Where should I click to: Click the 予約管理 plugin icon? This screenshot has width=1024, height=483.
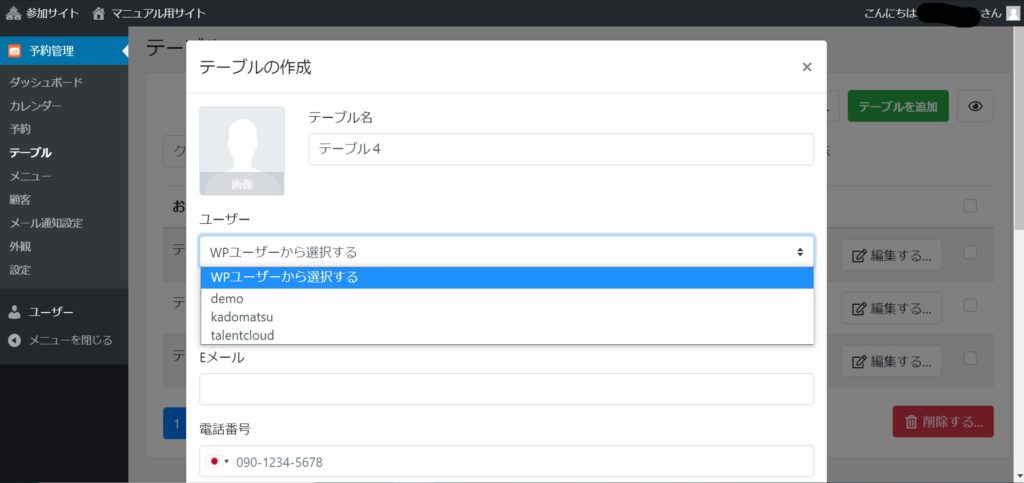(14, 51)
